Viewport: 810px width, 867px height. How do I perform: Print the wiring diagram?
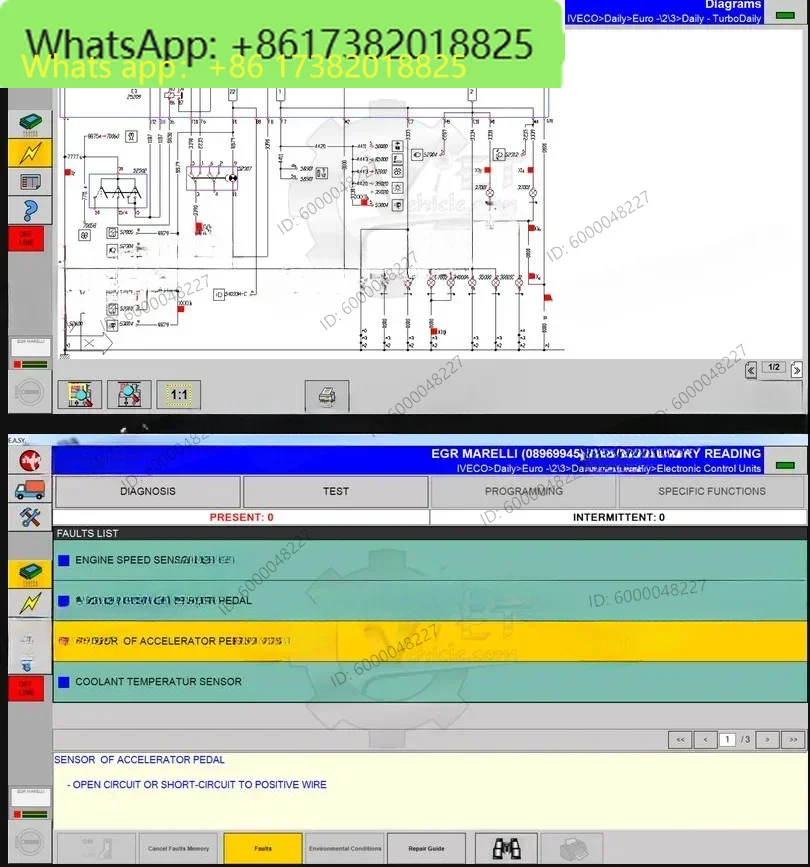pyautogui.click(x=327, y=396)
